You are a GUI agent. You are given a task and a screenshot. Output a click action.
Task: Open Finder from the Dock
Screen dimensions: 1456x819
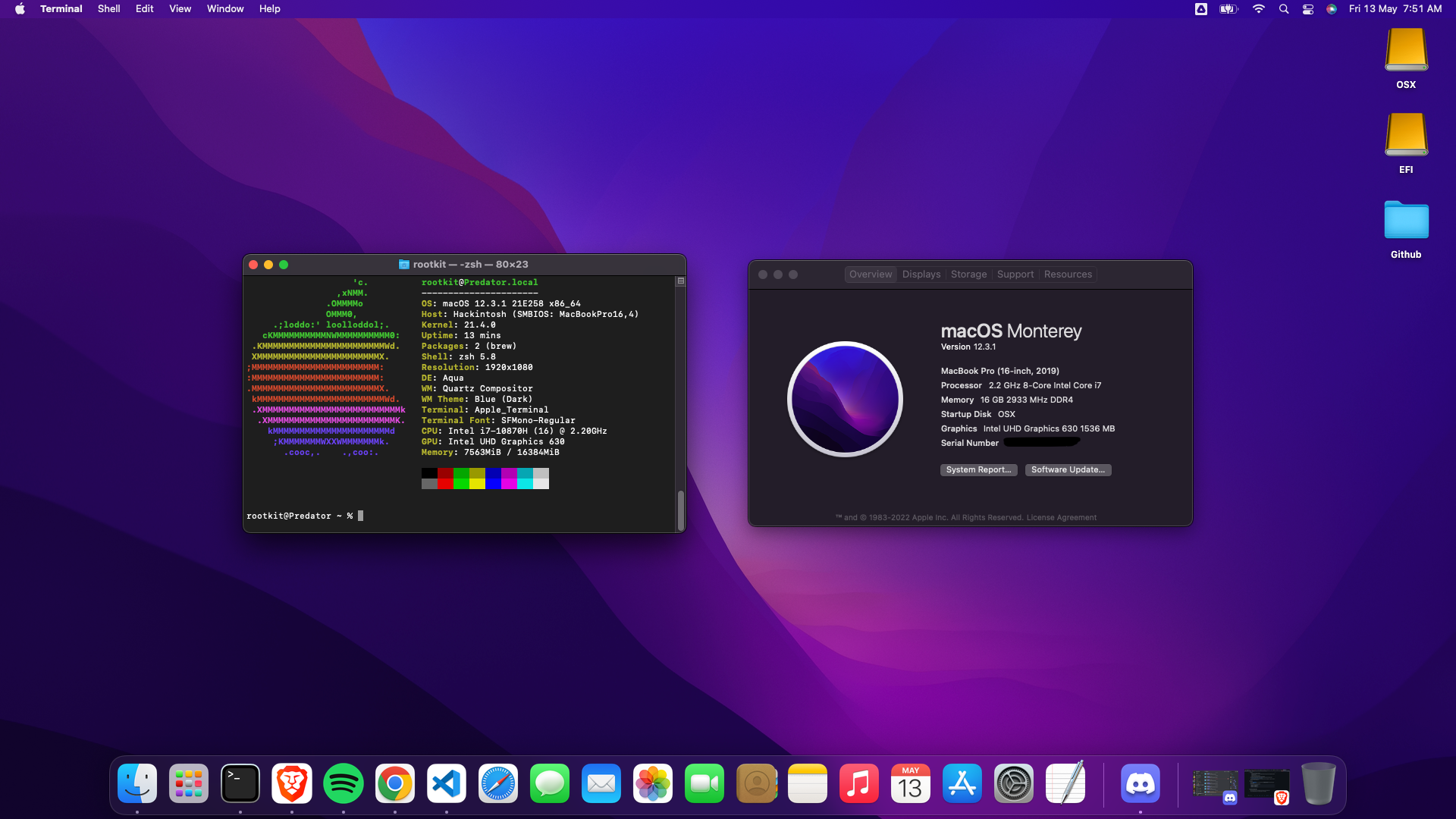click(x=137, y=783)
